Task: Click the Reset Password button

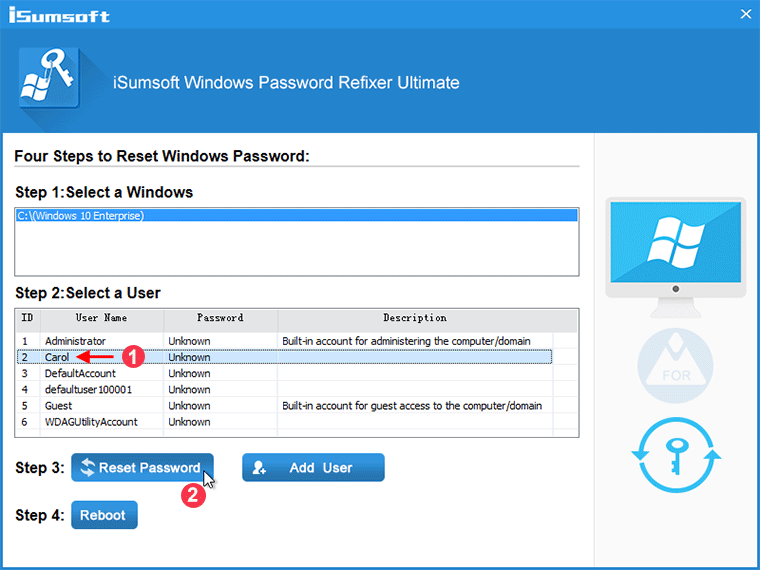Action: coord(142,467)
